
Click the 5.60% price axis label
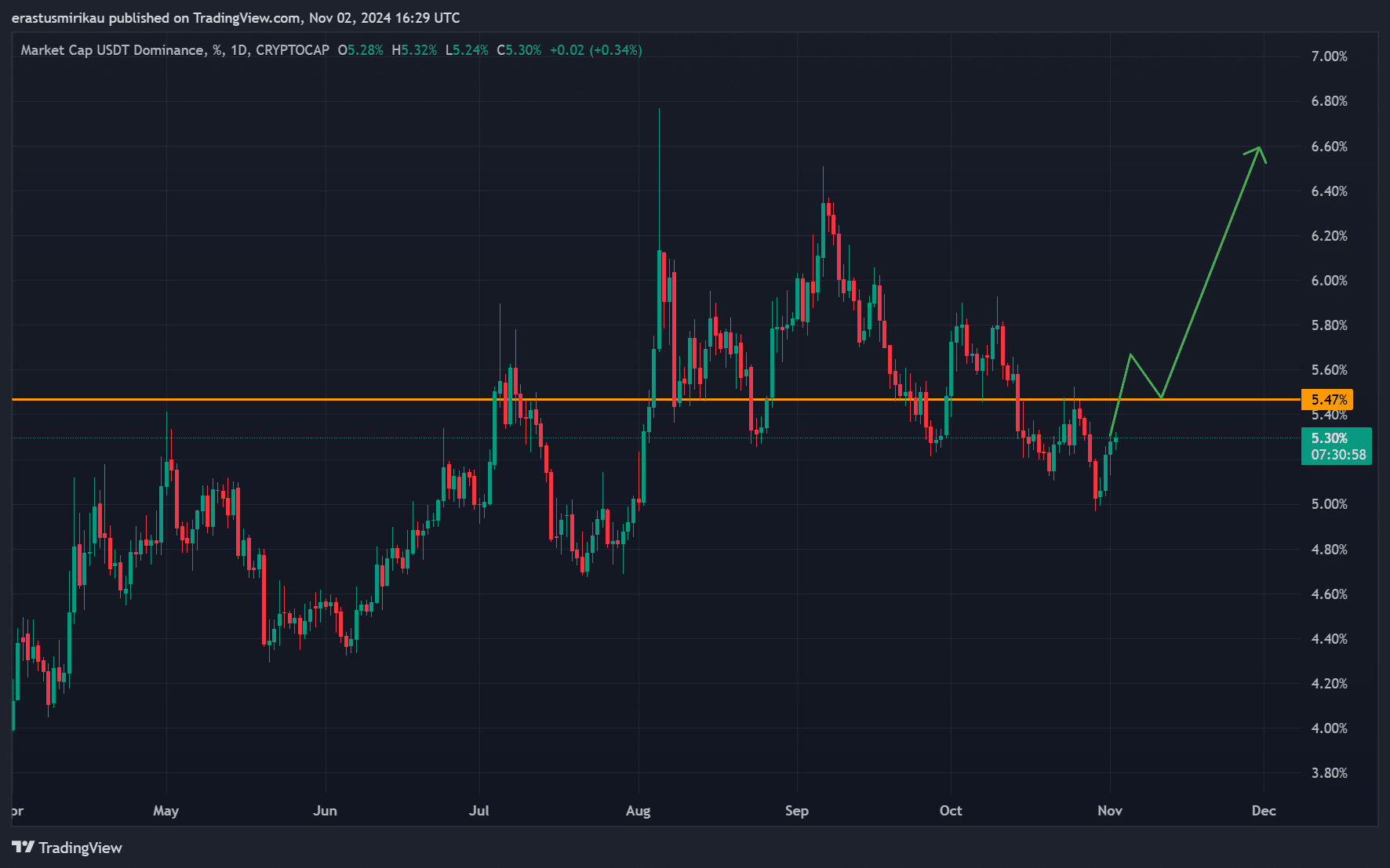pos(1329,370)
